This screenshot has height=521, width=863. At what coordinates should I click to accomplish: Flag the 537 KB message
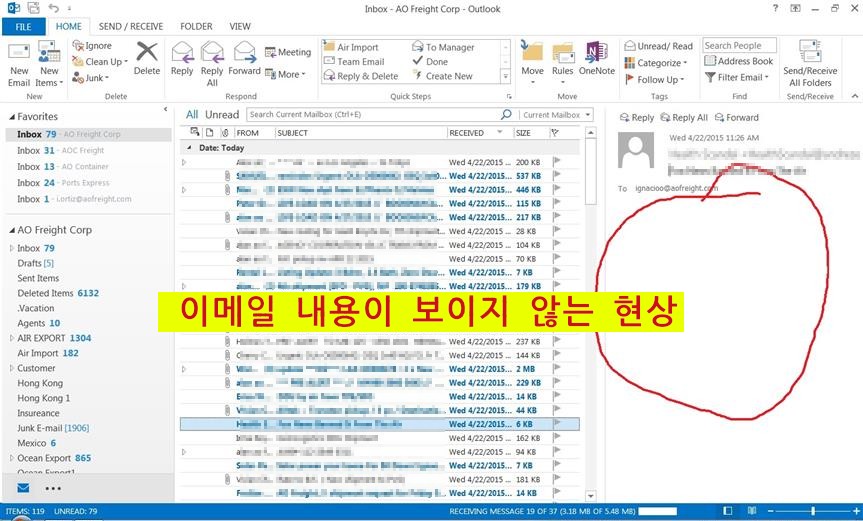(x=556, y=176)
